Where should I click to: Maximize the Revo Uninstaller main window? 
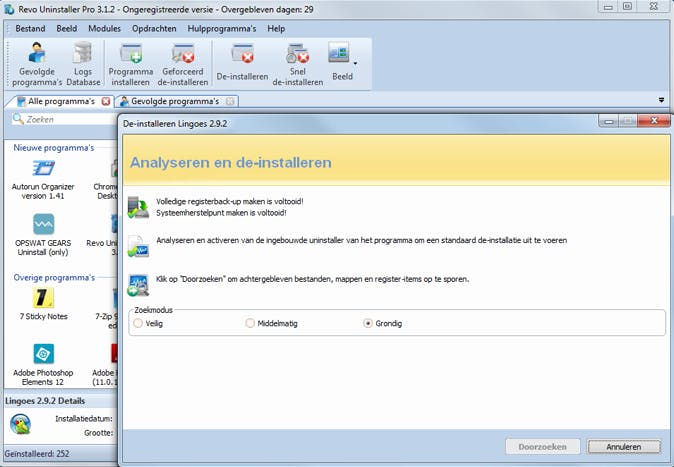pos(627,7)
